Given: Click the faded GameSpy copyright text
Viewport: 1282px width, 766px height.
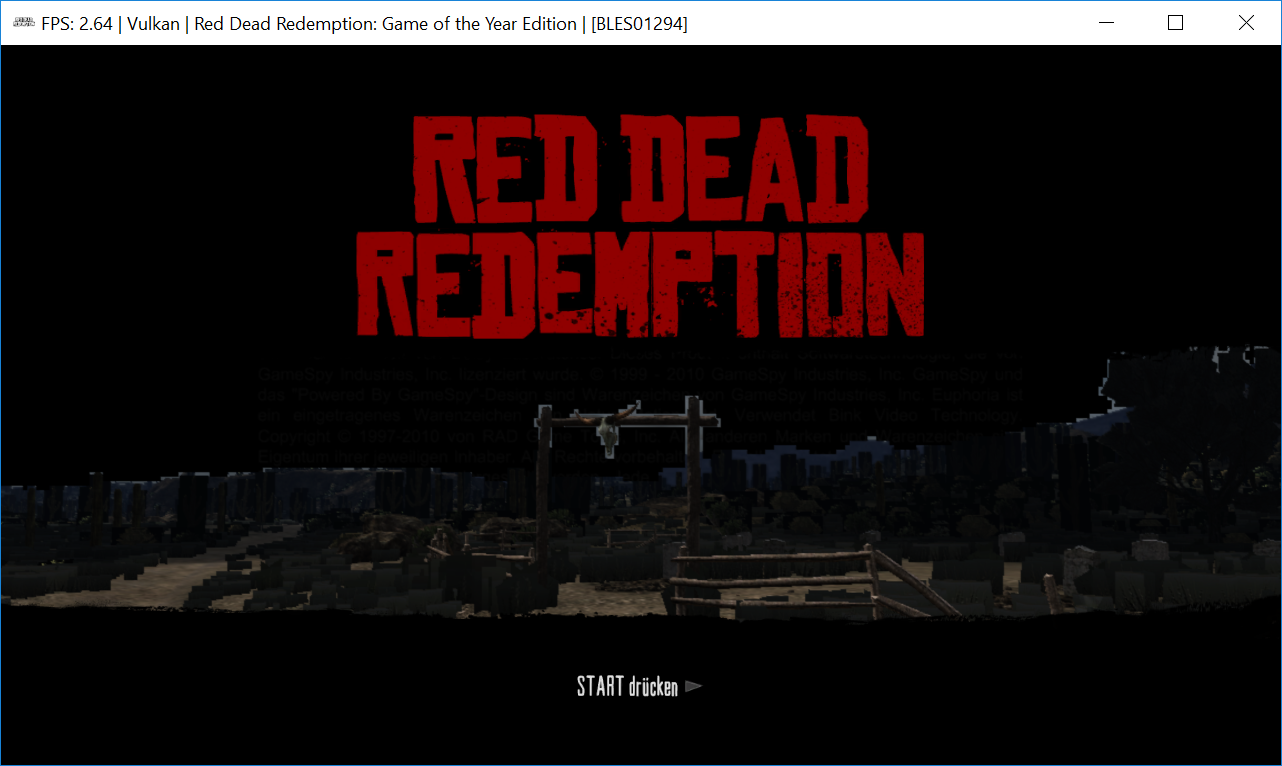Looking at the screenshot, I should (x=638, y=395).
